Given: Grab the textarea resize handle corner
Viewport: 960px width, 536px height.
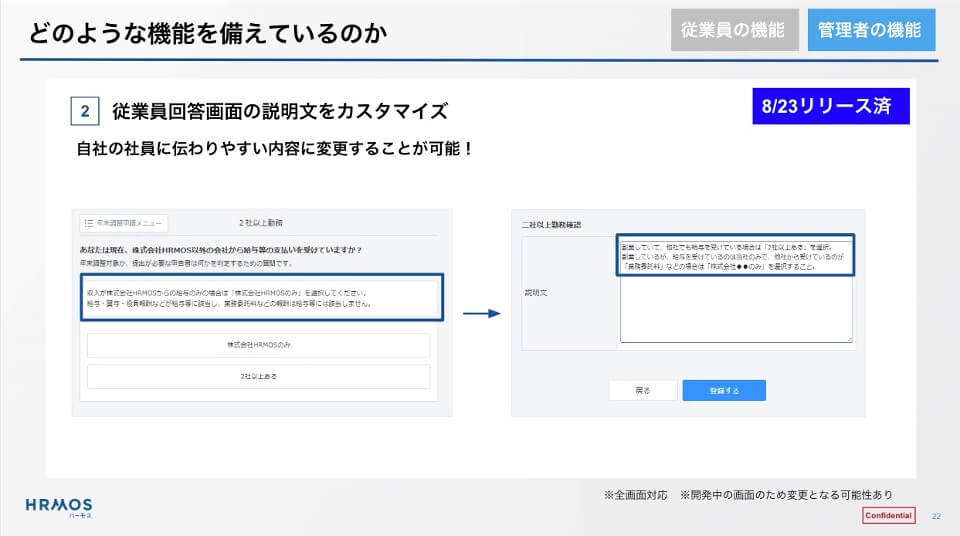Looking at the screenshot, I should click(x=848, y=339).
